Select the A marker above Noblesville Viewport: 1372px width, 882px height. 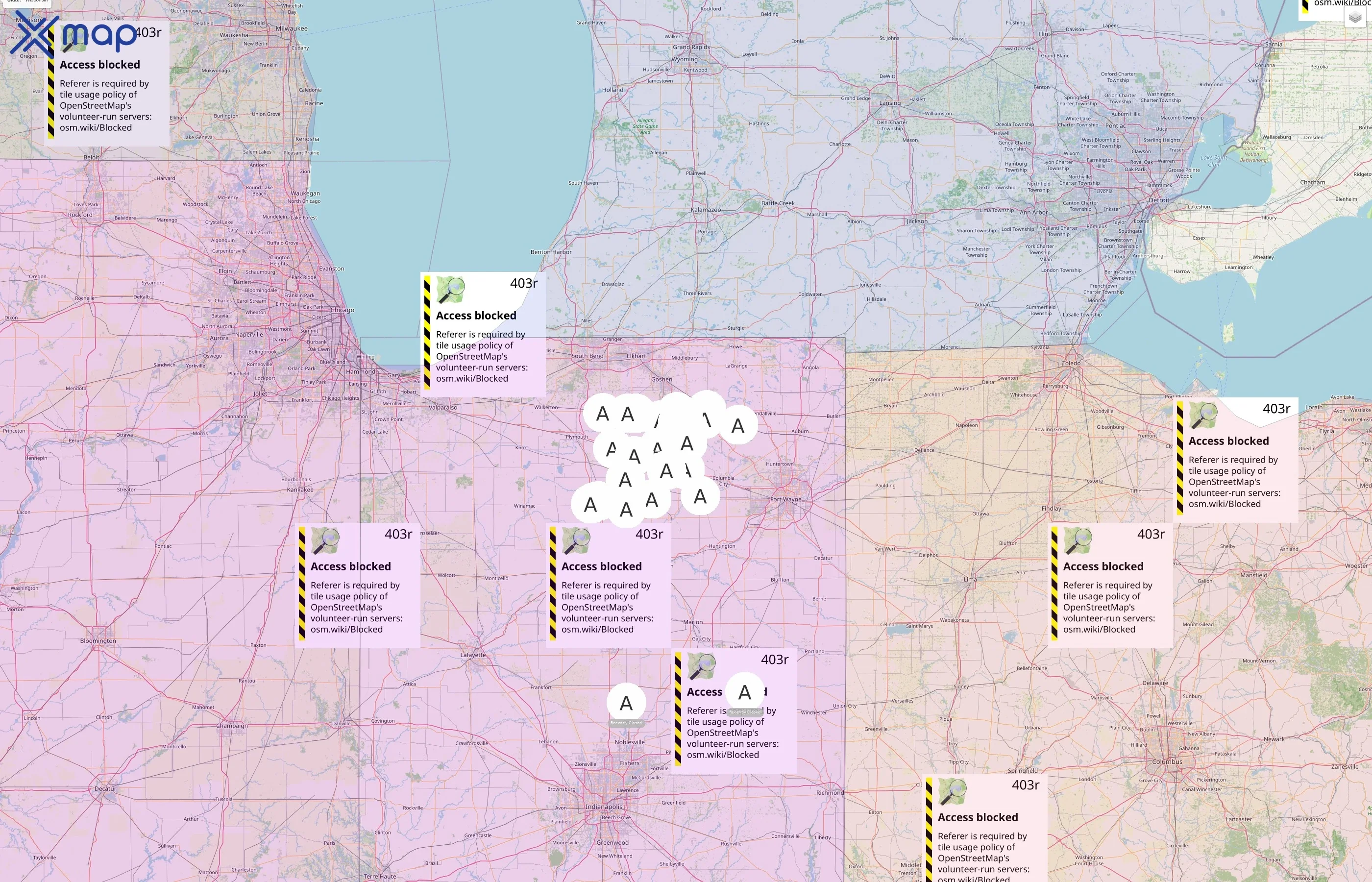626,703
